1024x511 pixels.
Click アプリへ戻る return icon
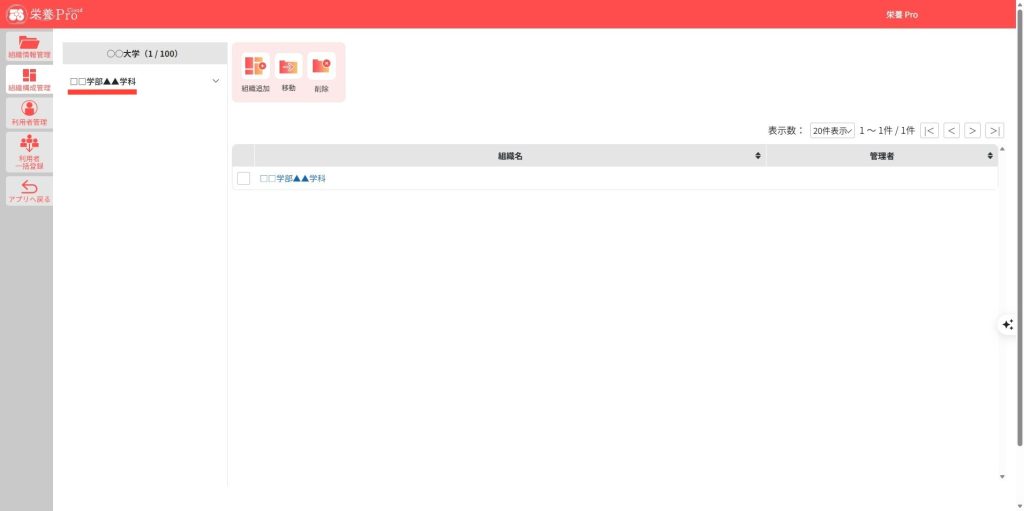[x=29, y=191]
